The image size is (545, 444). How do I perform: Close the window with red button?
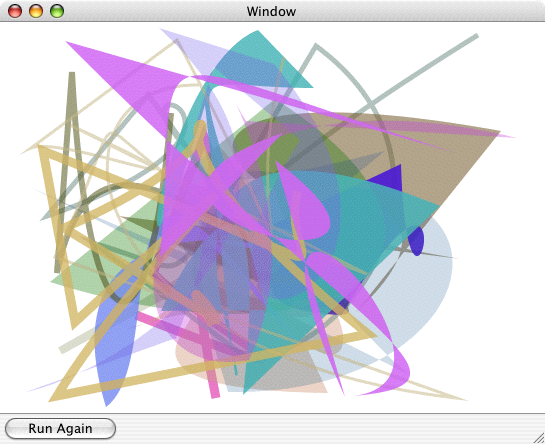[15, 11]
